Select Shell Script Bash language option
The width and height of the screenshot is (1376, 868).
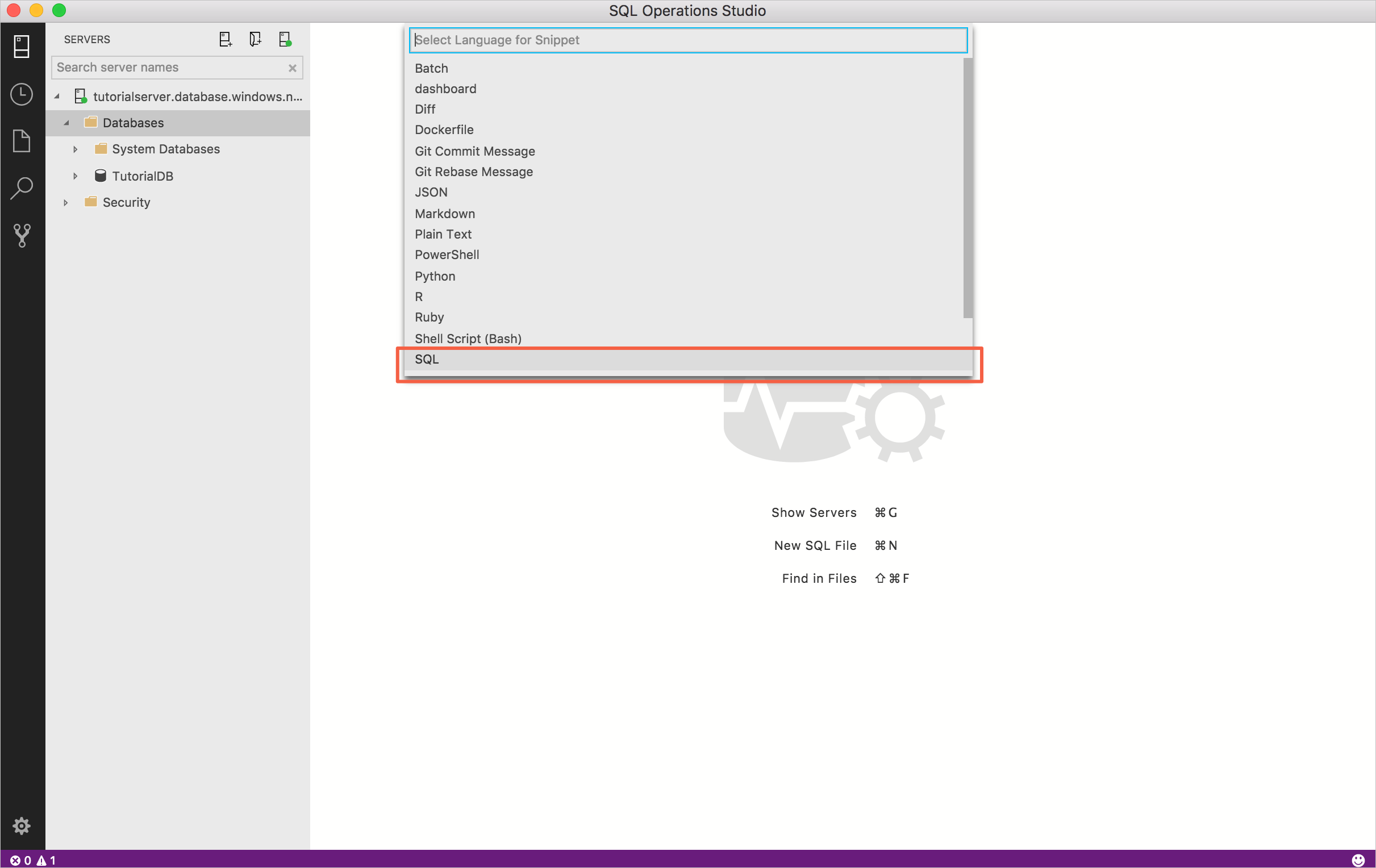pyautogui.click(x=468, y=338)
